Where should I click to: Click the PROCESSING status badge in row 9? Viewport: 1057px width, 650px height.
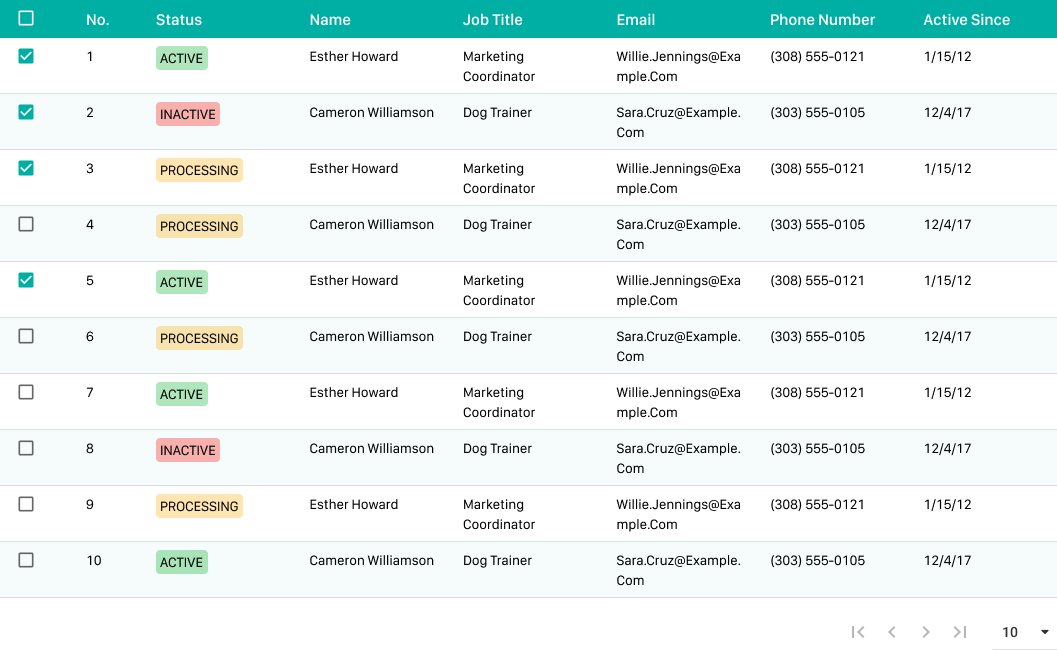[199, 506]
